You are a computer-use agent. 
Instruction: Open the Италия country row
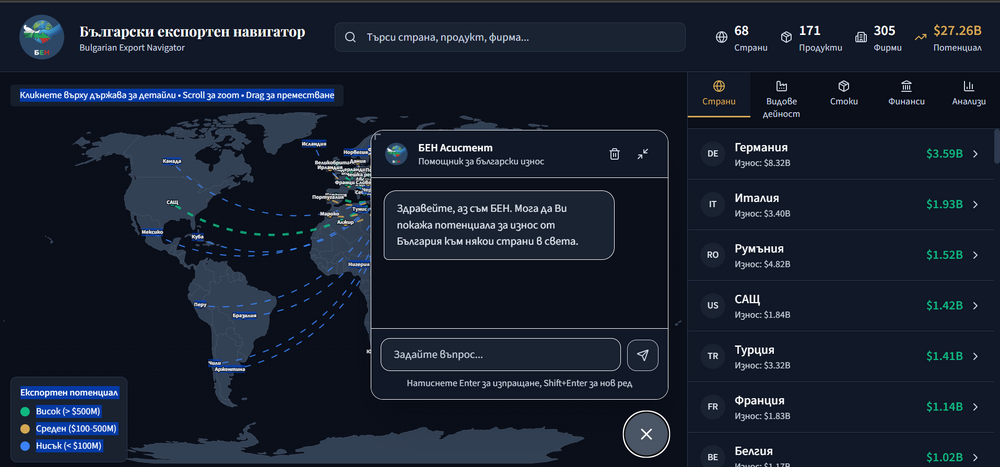[840, 204]
